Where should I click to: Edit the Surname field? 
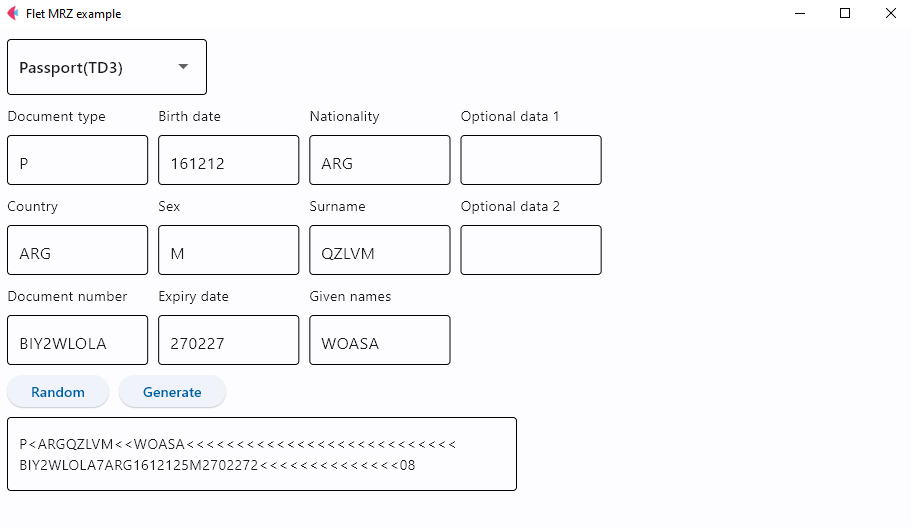379,250
